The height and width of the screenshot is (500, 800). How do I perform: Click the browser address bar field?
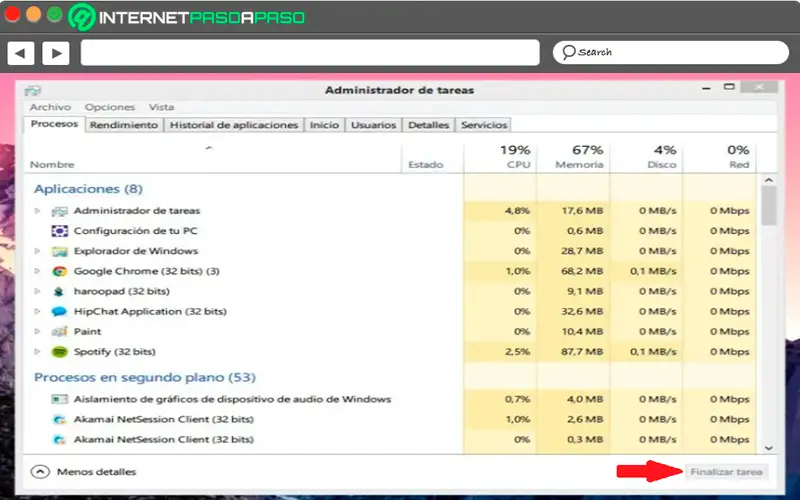pyautogui.click(x=310, y=53)
